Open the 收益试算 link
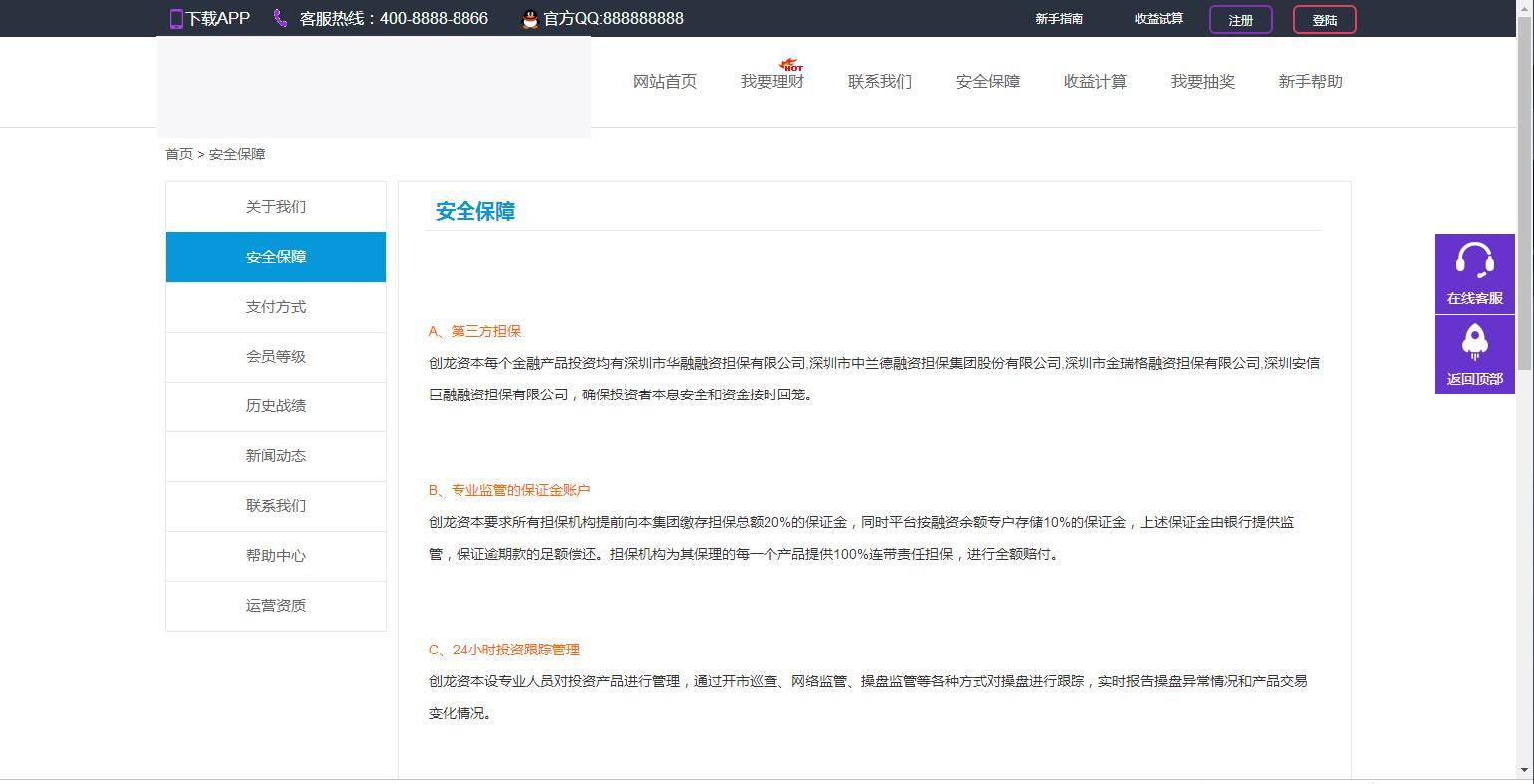 1159,18
